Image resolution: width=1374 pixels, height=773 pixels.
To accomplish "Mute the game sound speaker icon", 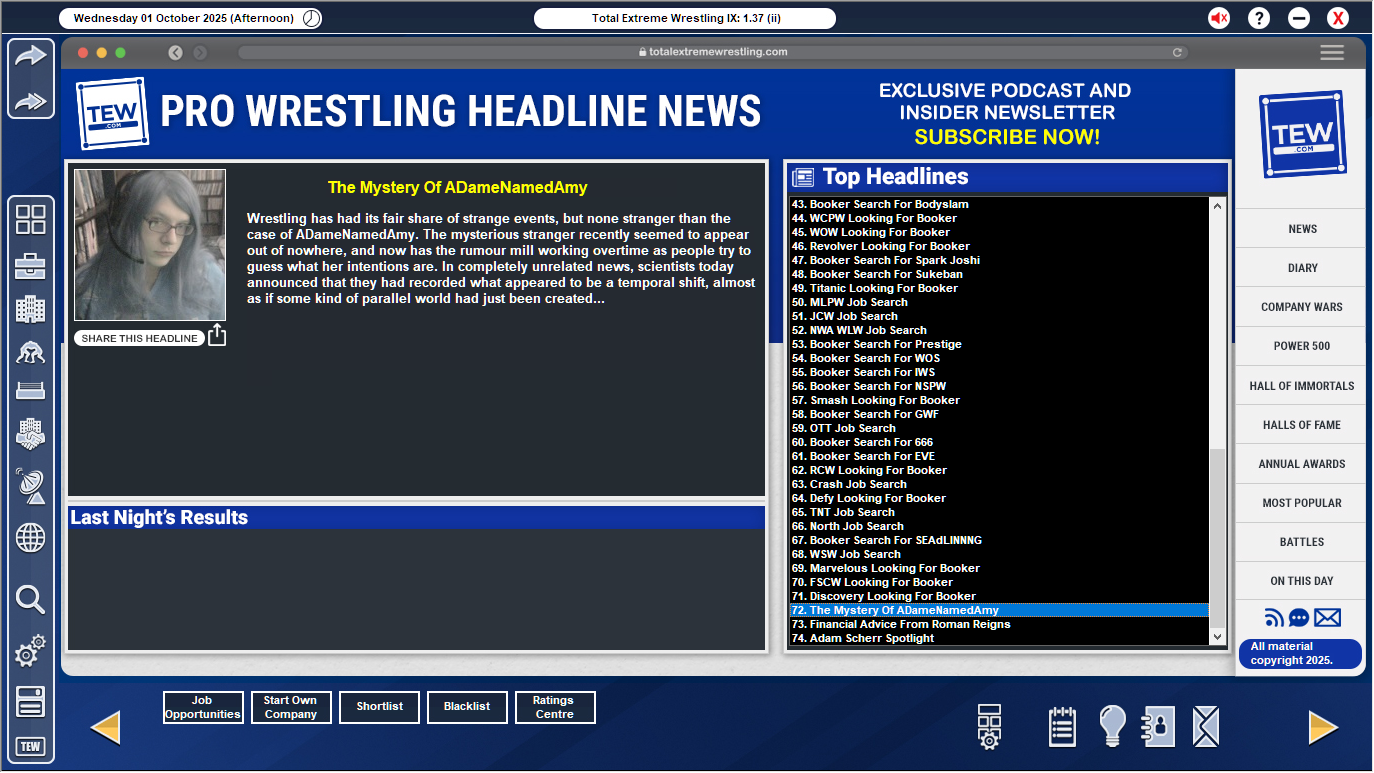I will 1219,18.
